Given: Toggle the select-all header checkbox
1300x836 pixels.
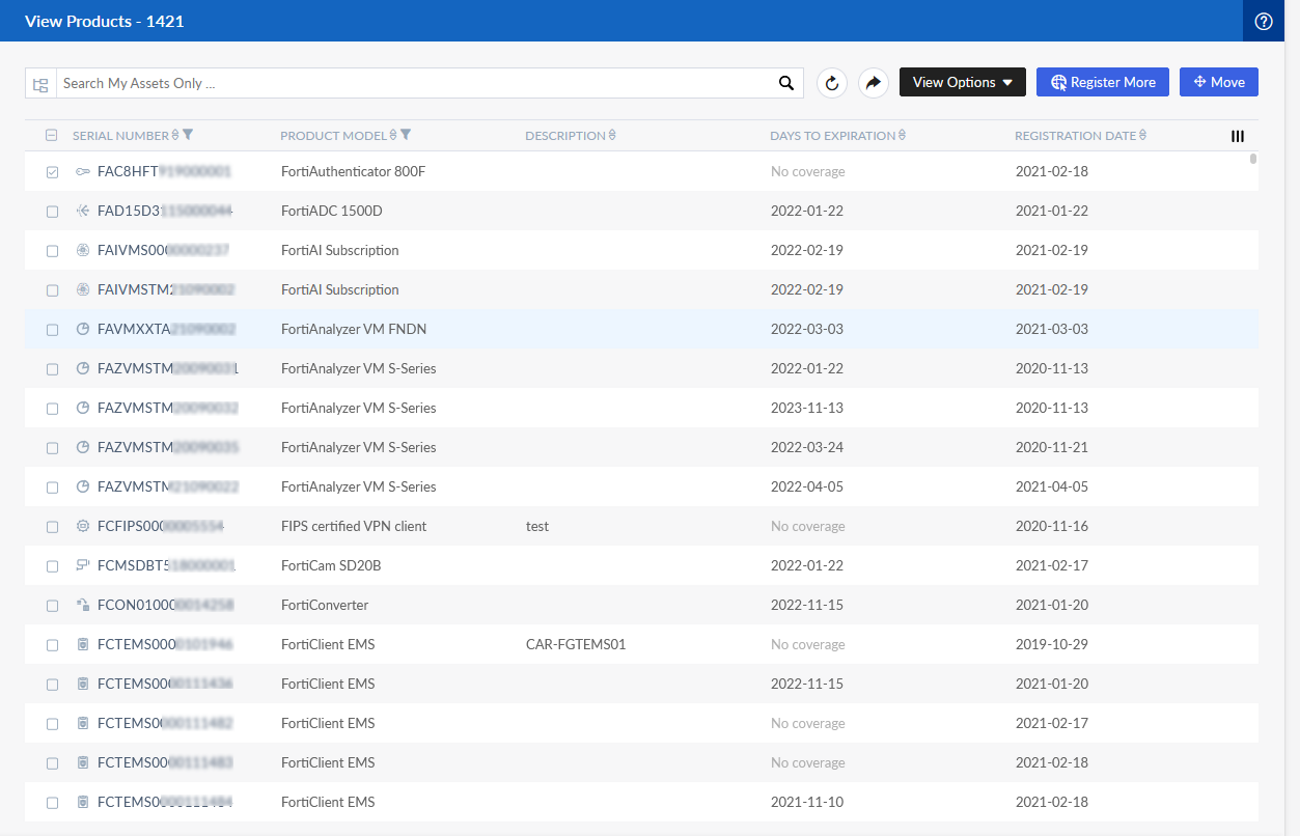Looking at the screenshot, I should click(x=52, y=135).
